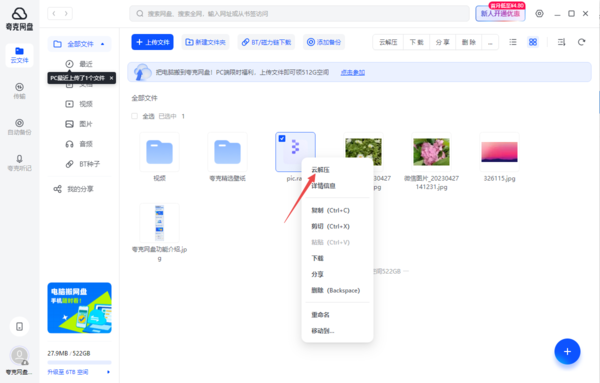
Task: Open 图片 pictures category
Action: (79, 124)
